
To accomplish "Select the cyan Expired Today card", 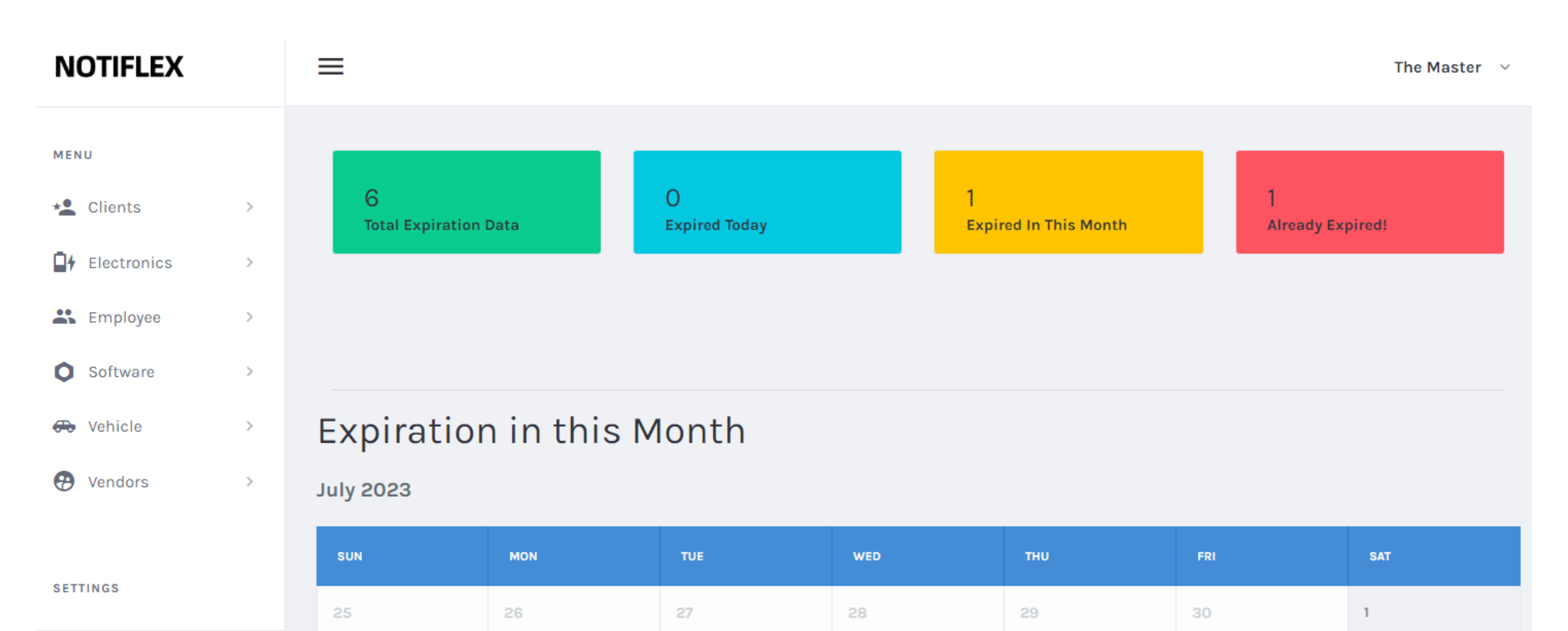I will tap(767, 202).
